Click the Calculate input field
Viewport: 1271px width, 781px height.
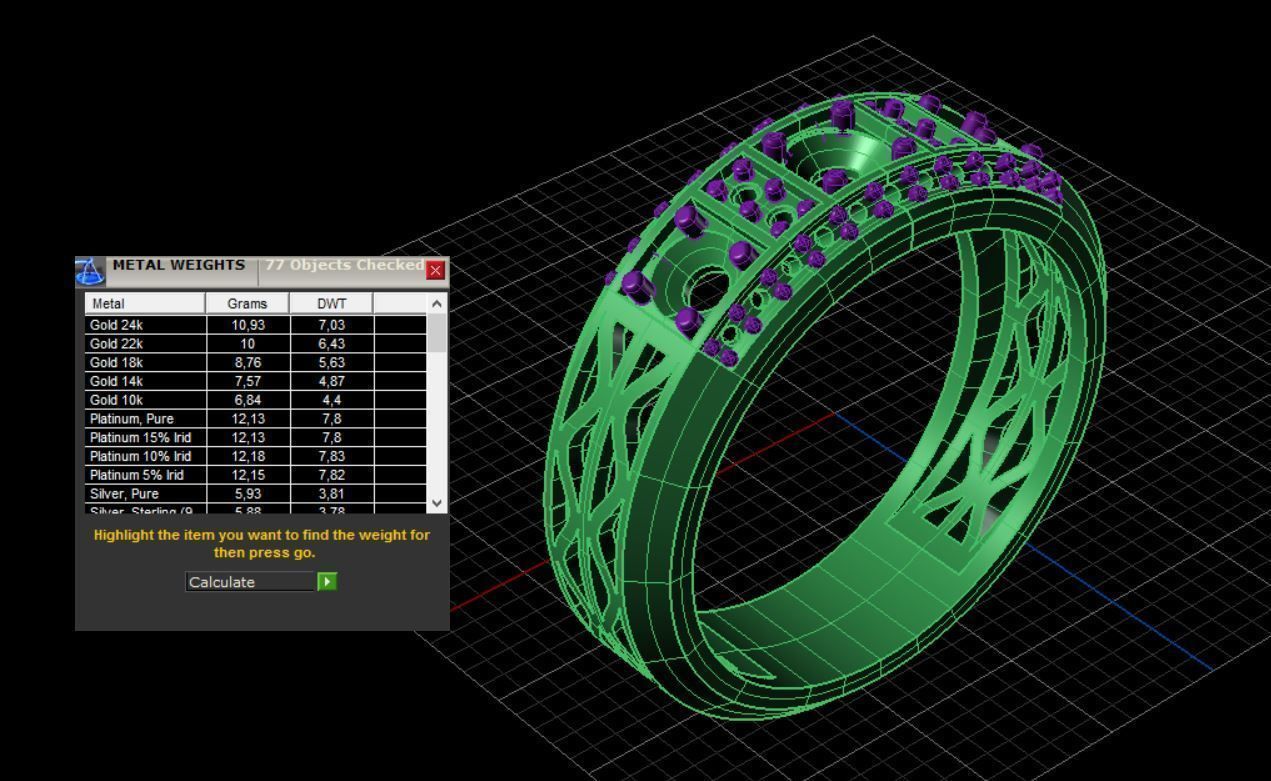pyautogui.click(x=250, y=582)
